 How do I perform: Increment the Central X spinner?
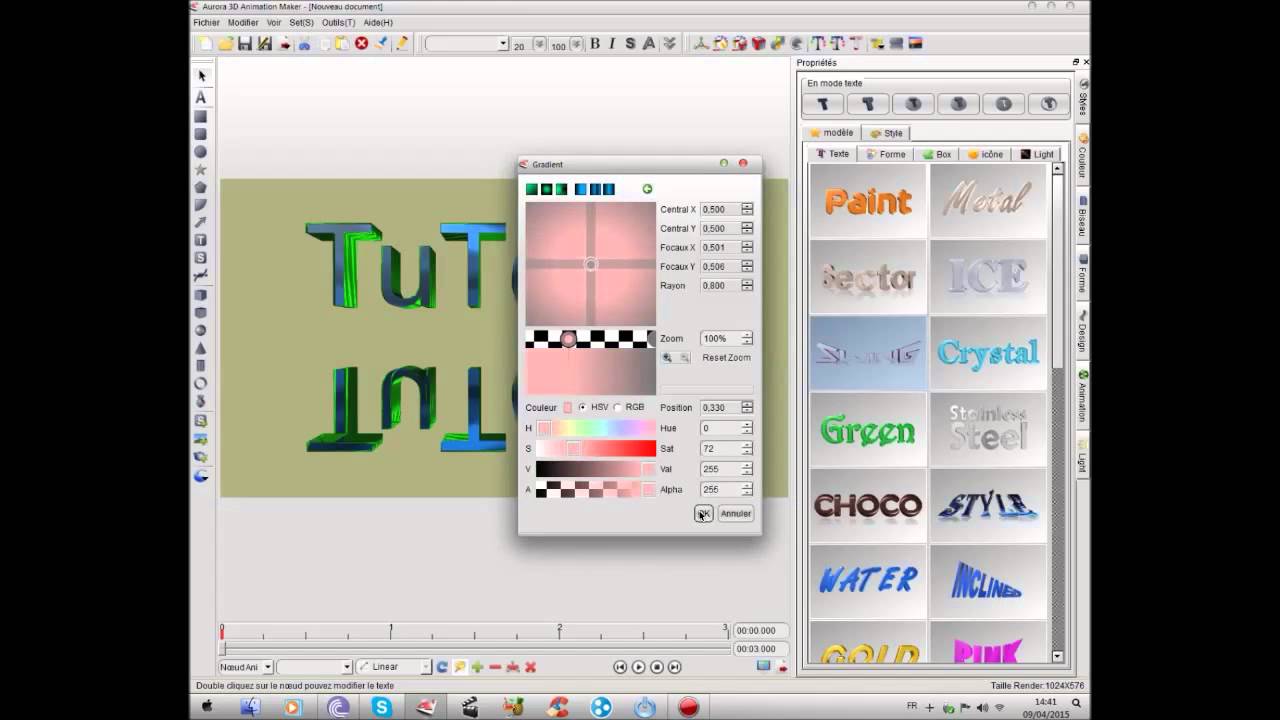click(x=747, y=206)
